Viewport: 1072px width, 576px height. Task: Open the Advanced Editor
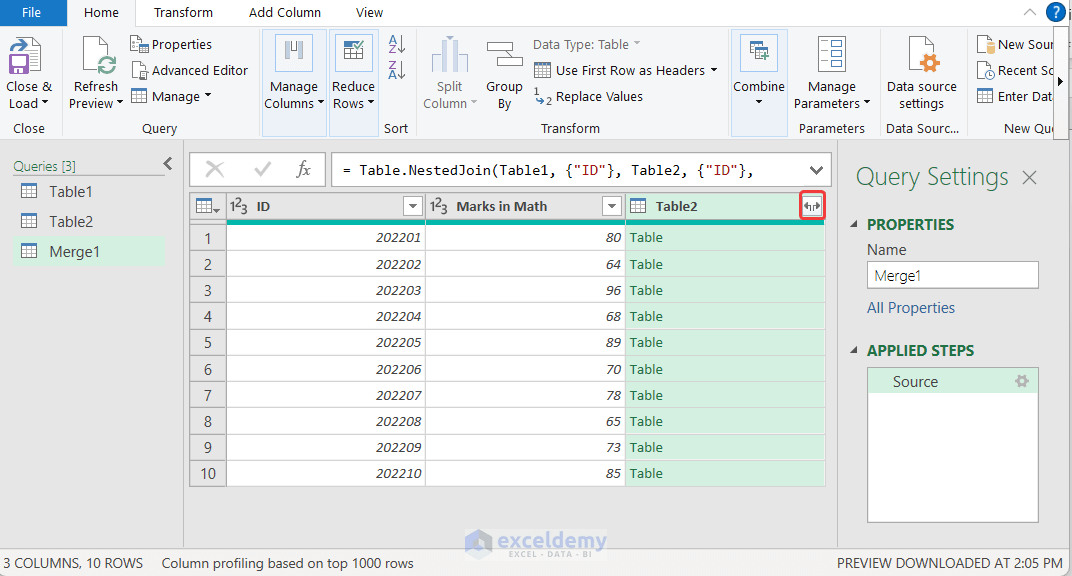(190, 70)
